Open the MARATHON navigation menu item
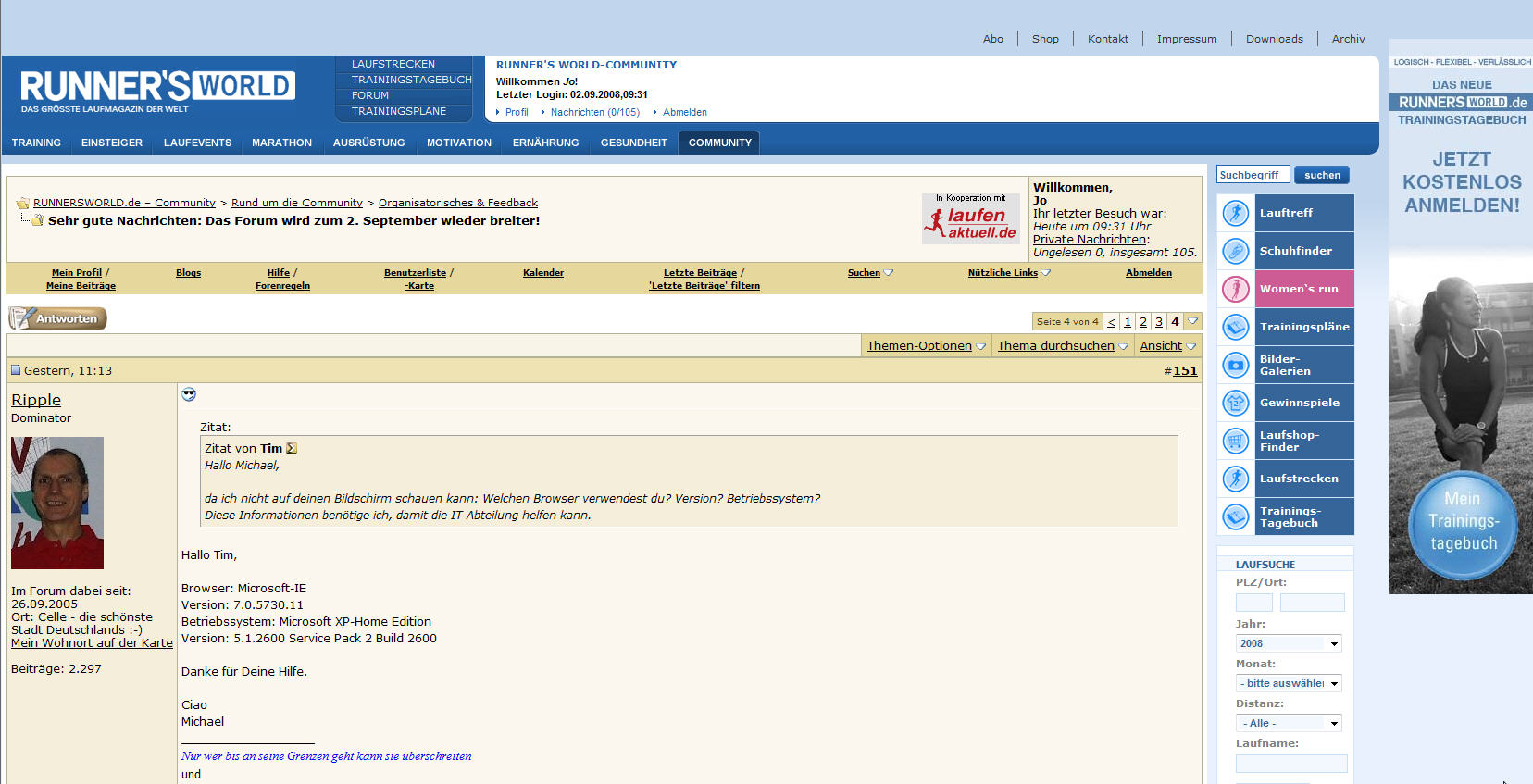The height and width of the screenshot is (784, 1533). pyautogui.click(x=281, y=143)
